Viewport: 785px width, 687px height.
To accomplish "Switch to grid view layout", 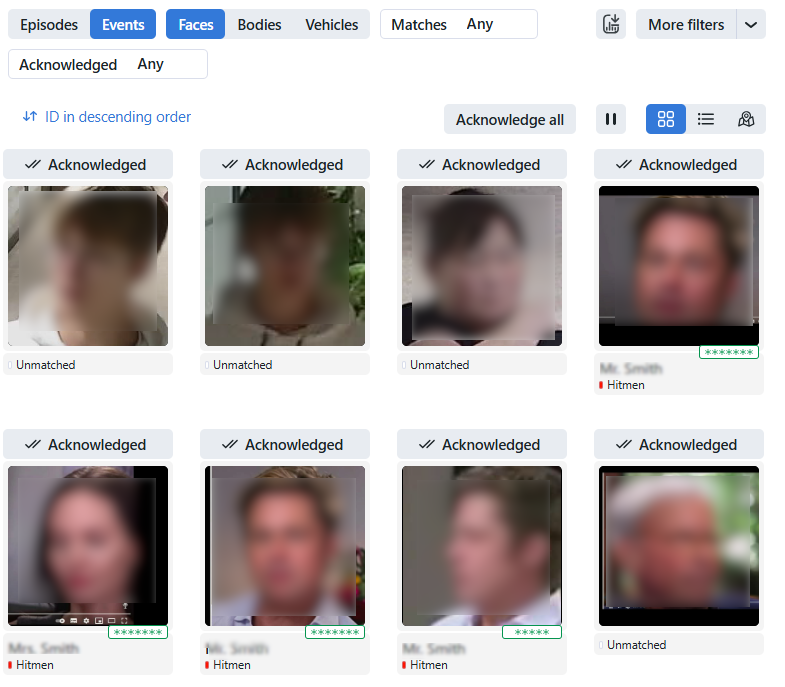I will (666, 119).
